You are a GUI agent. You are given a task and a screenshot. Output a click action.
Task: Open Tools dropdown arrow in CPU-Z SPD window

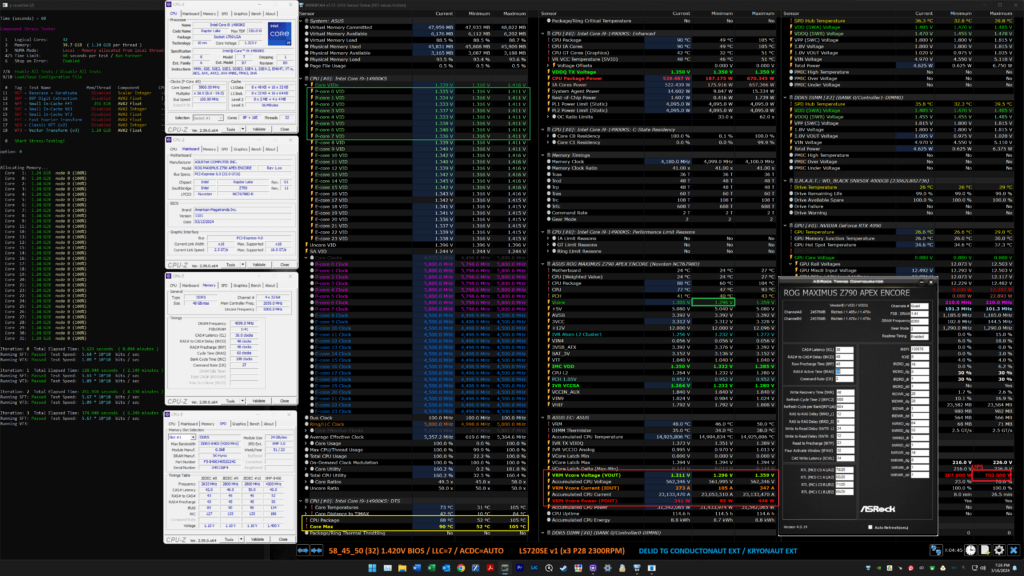coord(241,539)
